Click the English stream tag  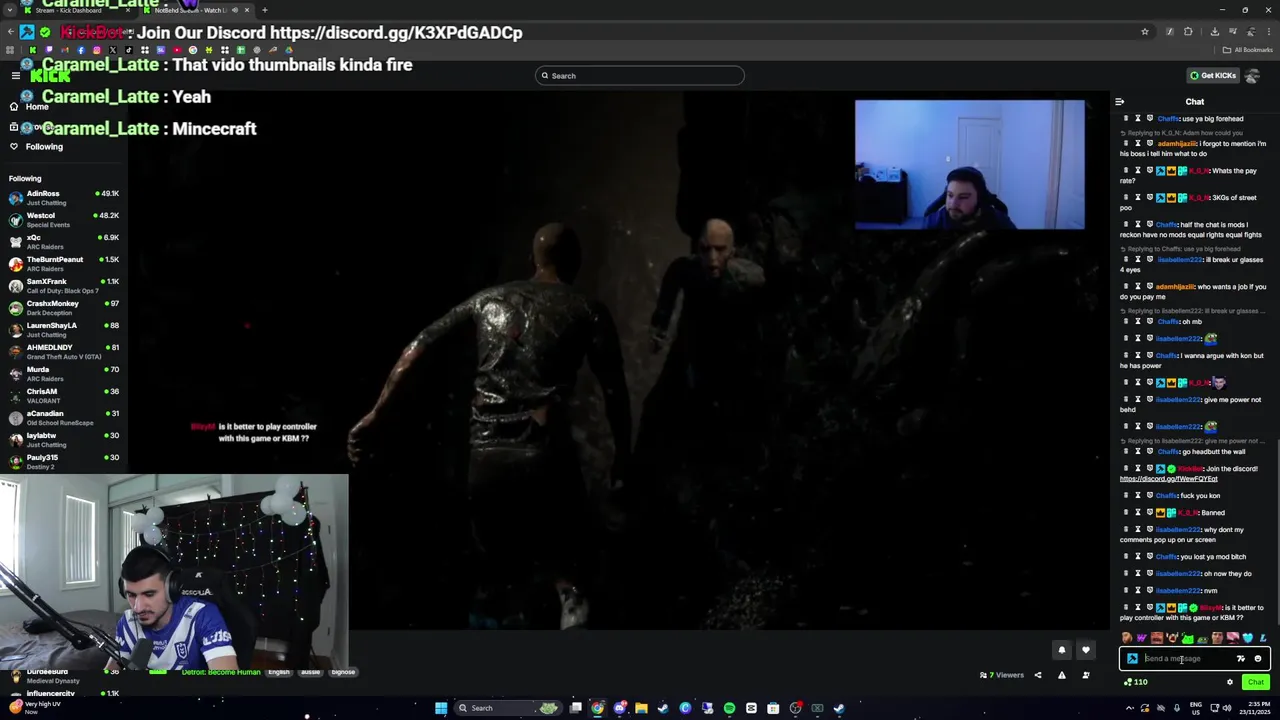(279, 672)
